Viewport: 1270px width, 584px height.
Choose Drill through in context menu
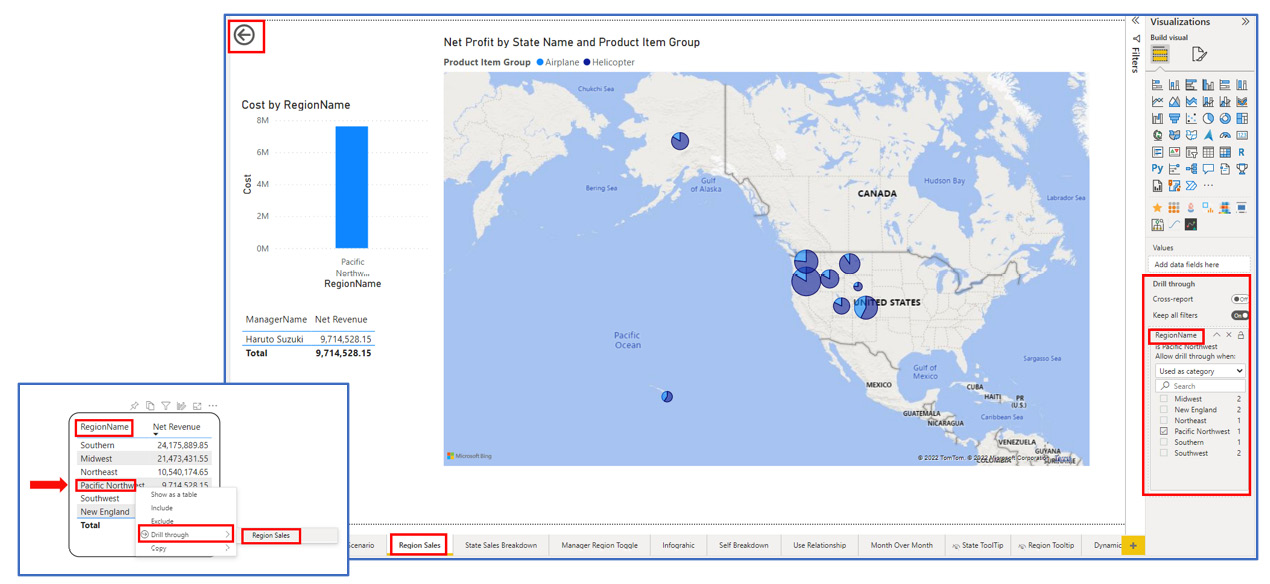click(185, 535)
